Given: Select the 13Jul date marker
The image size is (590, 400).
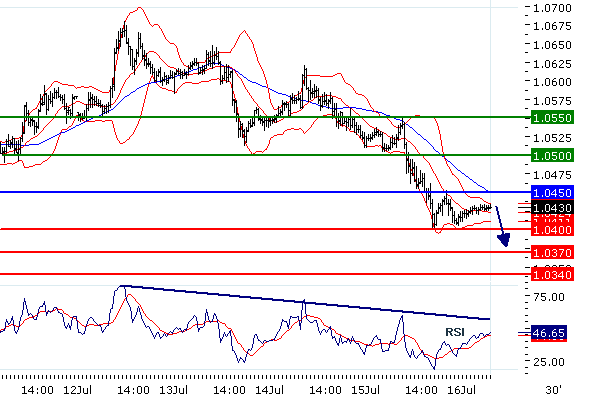Looking at the screenshot, I should pos(173,390).
